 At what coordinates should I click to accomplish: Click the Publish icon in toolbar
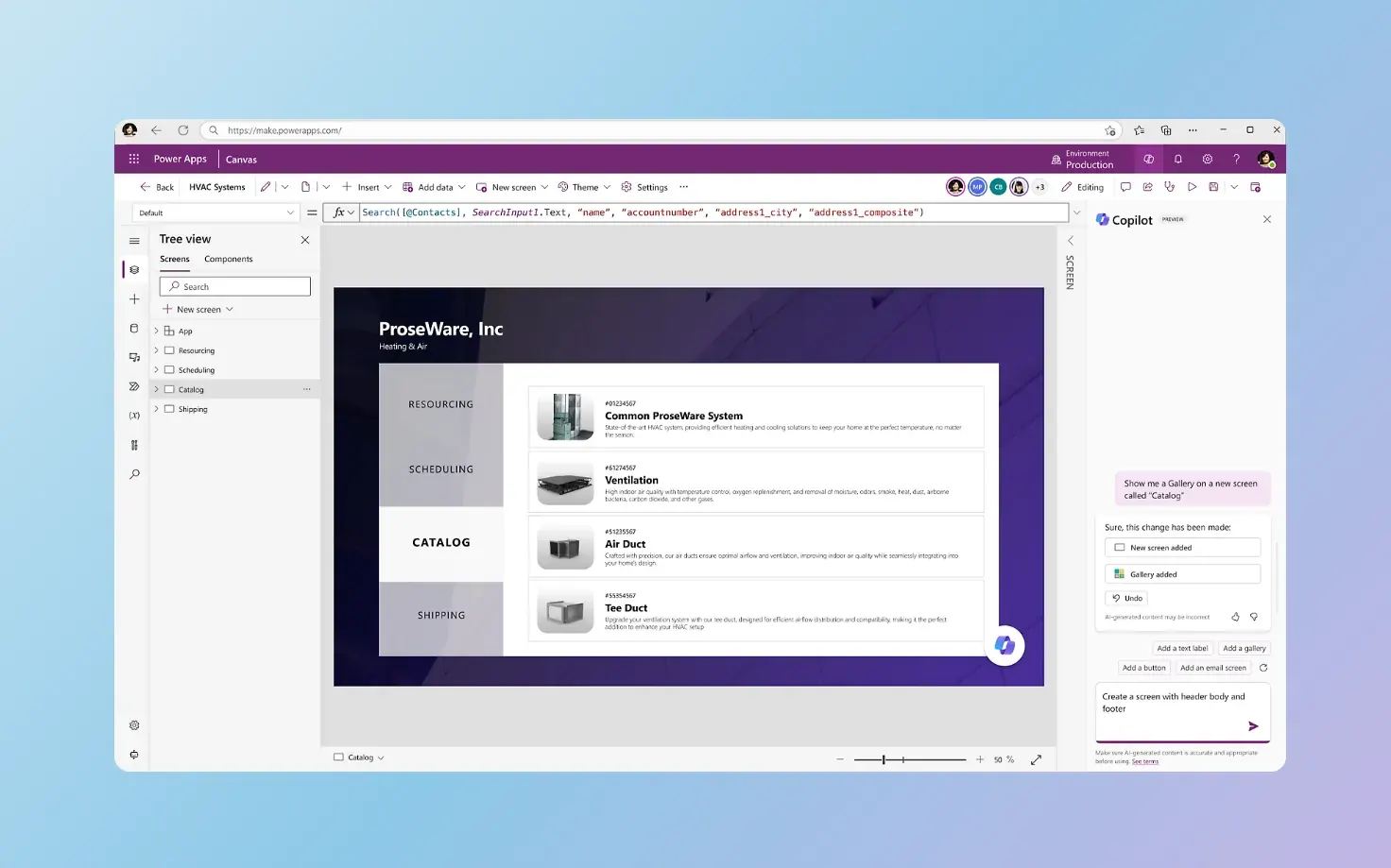click(x=1256, y=187)
